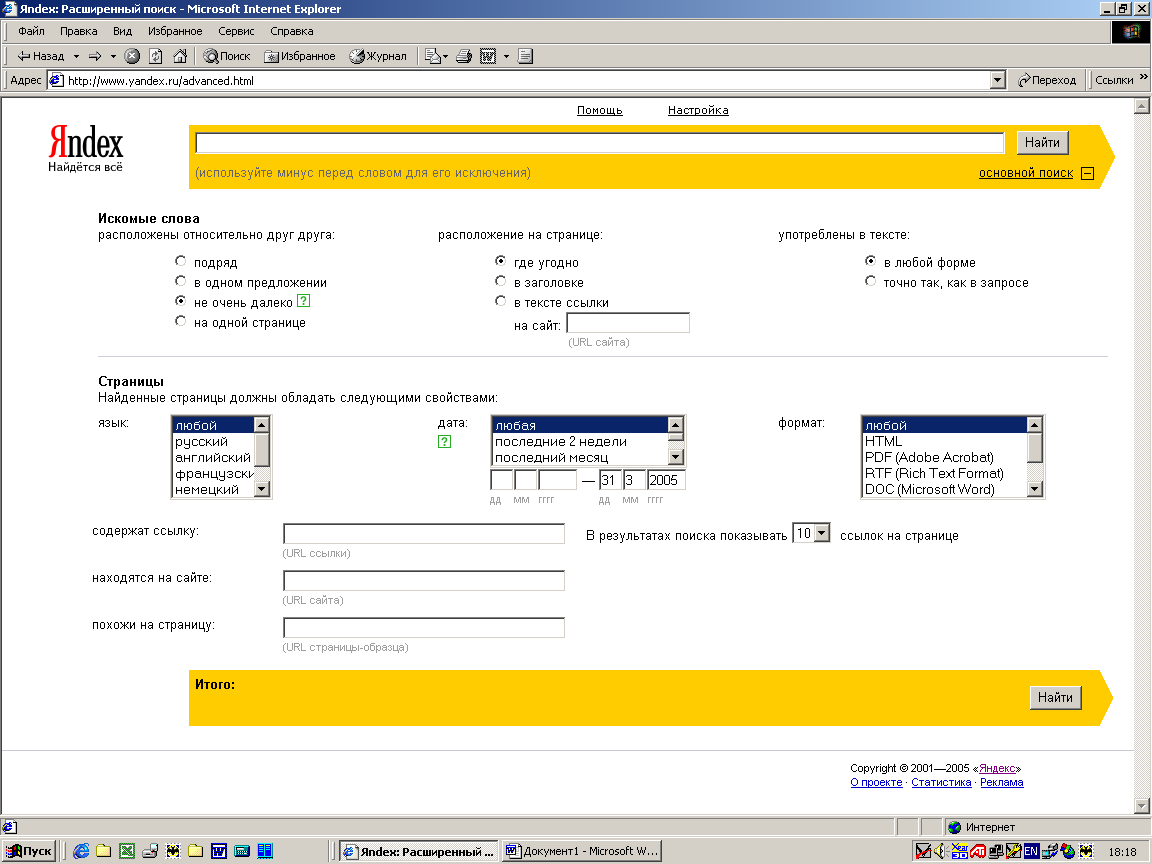The height and width of the screenshot is (864, 1152).
Task: Open the Сервис menu
Action: point(236,31)
